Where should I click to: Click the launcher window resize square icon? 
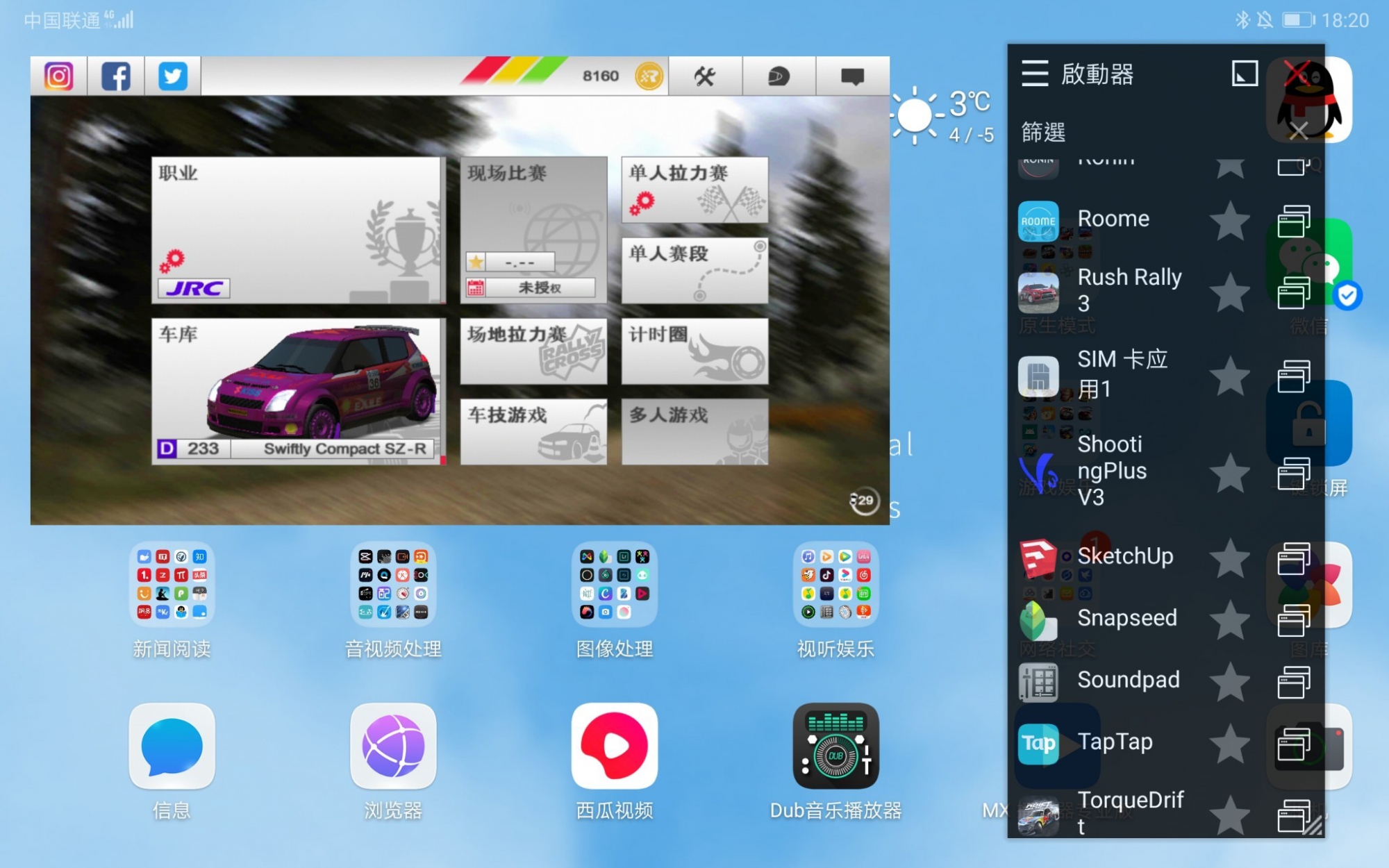coord(1245,73)
